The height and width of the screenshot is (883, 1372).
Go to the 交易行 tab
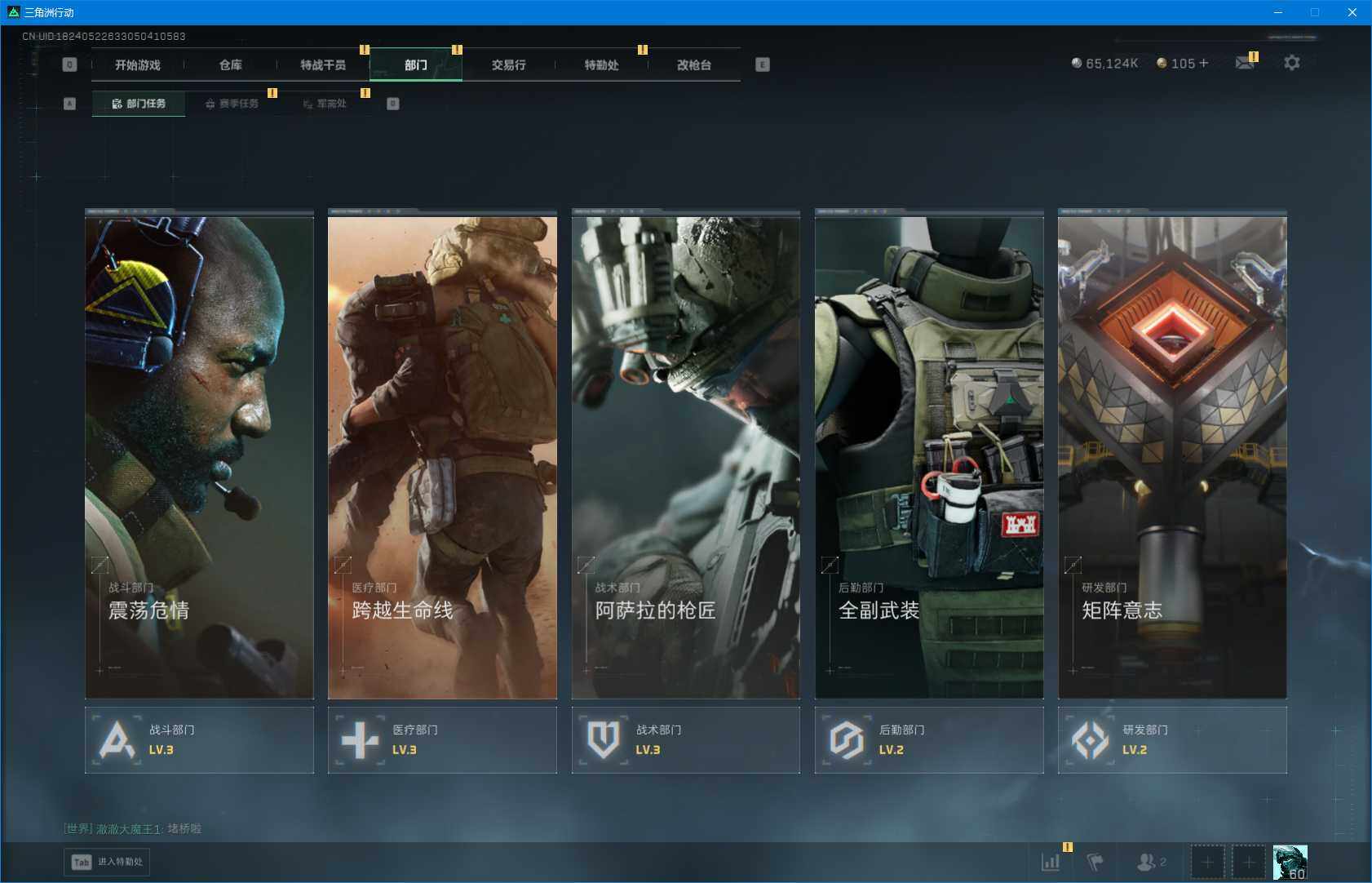point(508,65)
